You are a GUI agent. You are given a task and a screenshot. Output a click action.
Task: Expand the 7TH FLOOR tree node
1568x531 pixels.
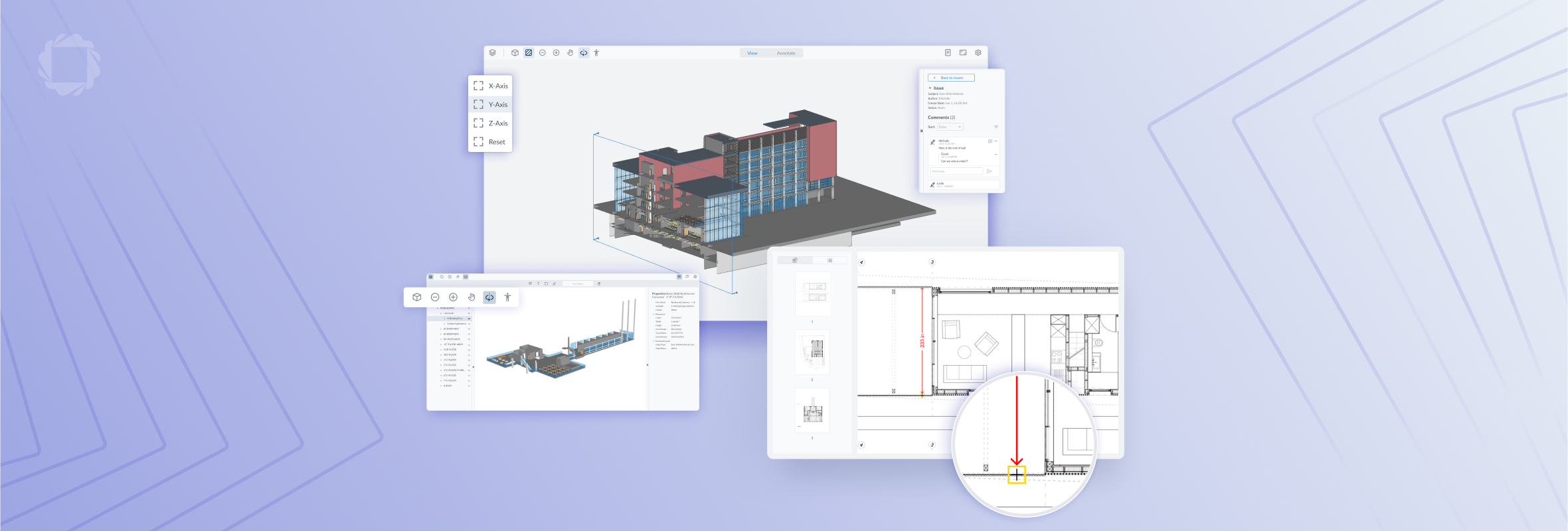(x=441, y=380)
